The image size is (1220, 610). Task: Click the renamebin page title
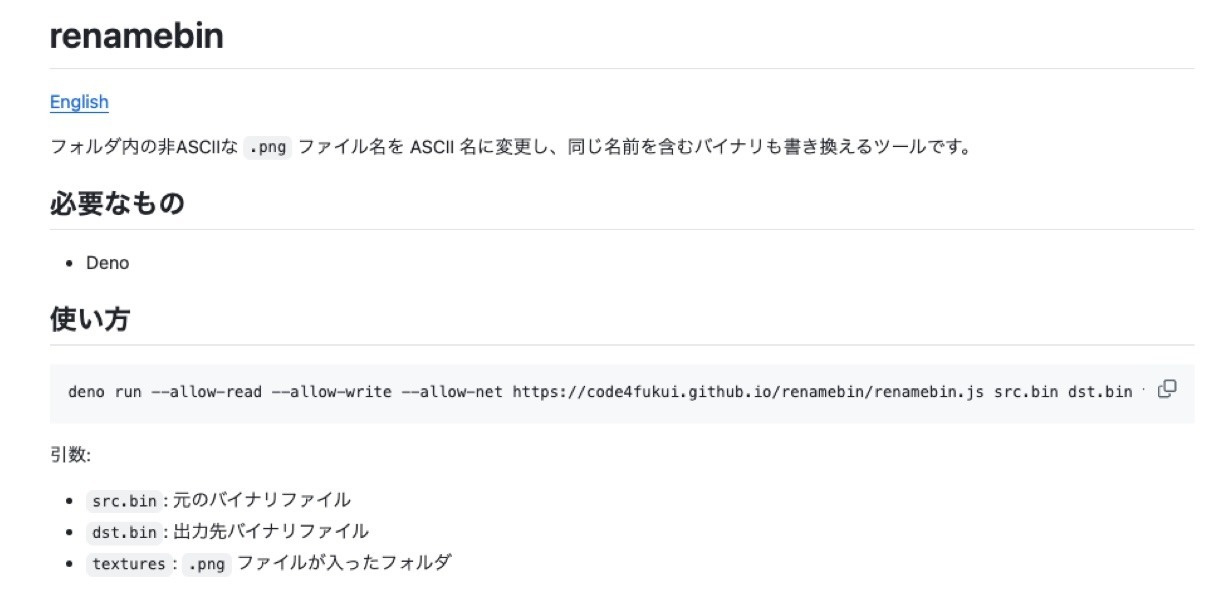[x=137, y=37]
